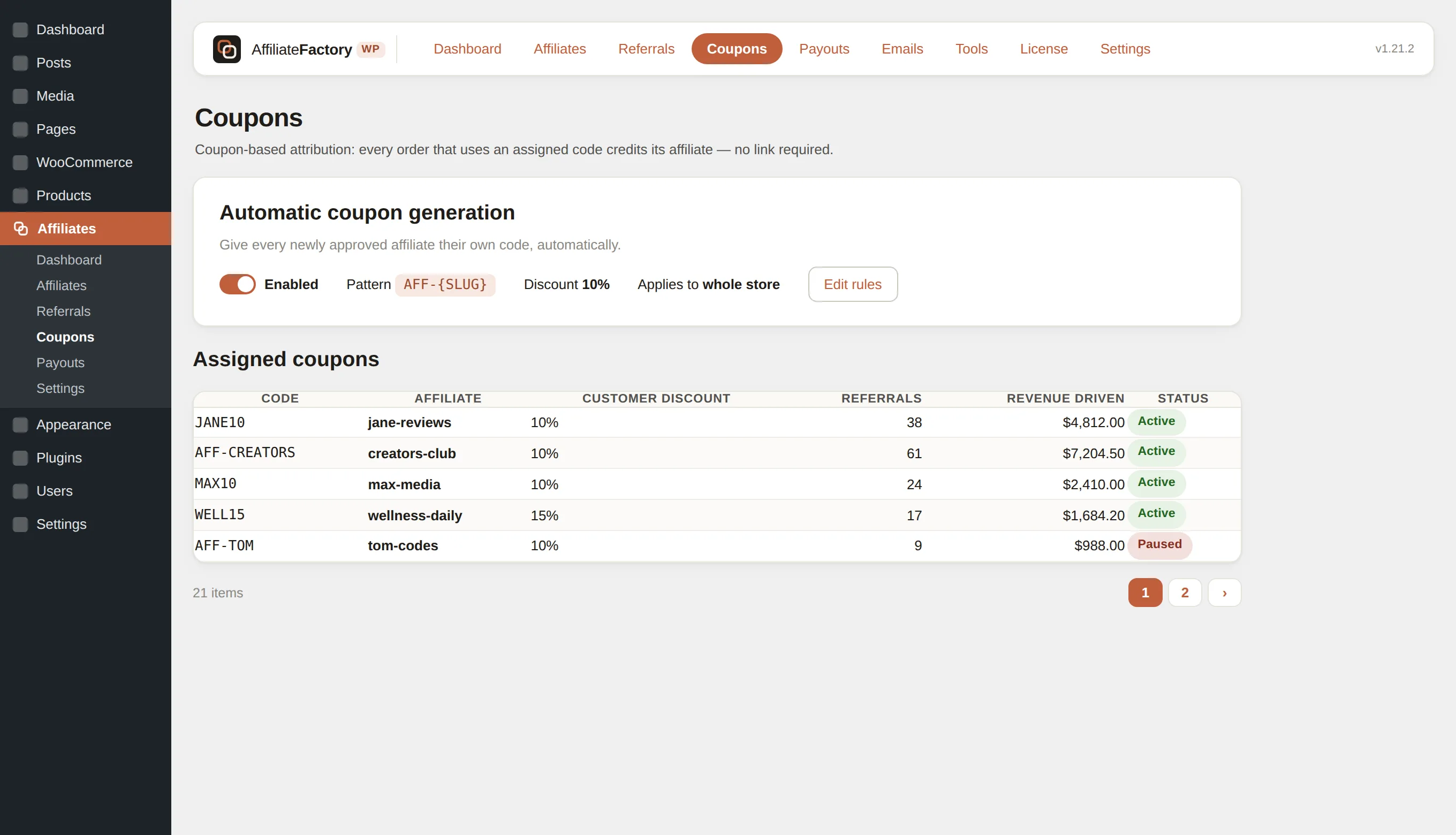Image resolution: width=1456 pixels, height=835 pixels.
Task: Click the Plugins sidebar icon
Action: [x=20, y=458]
